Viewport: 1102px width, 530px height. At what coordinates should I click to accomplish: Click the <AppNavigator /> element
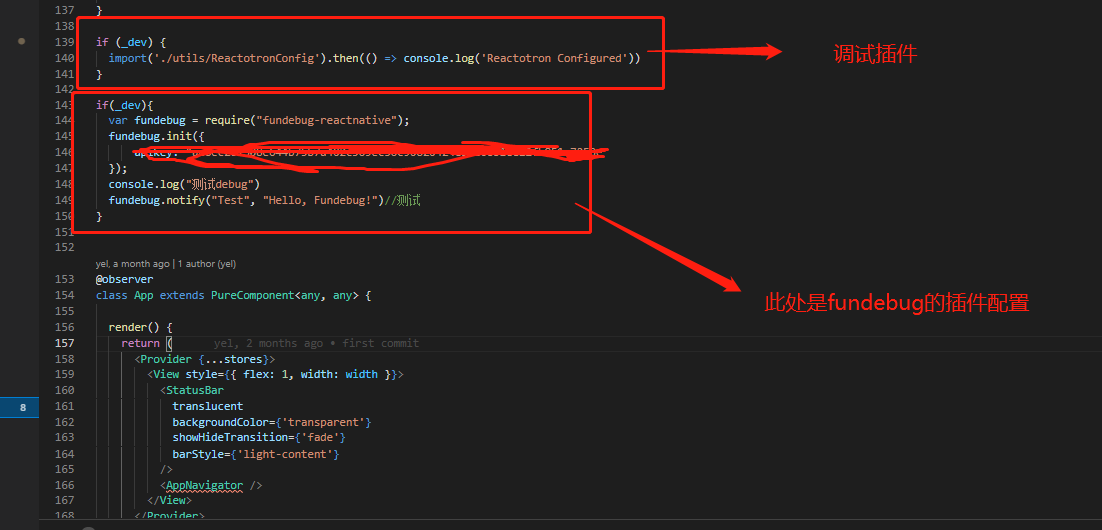click(x=211, y=485)
